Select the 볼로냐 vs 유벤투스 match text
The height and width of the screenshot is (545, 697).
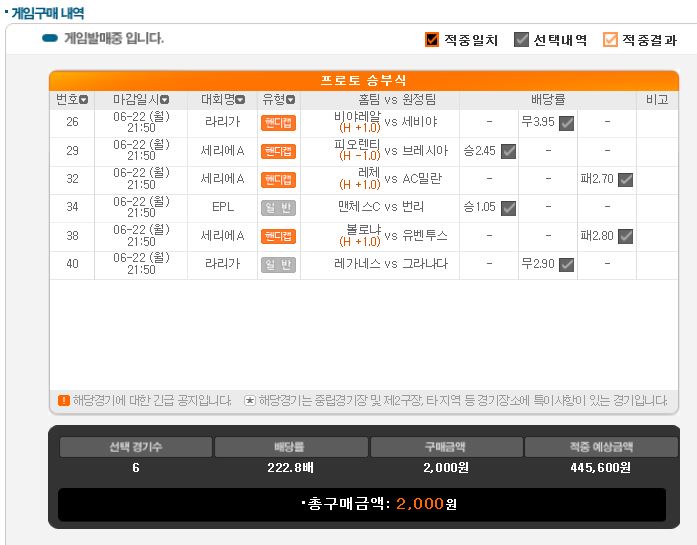(x=393, y=236)
